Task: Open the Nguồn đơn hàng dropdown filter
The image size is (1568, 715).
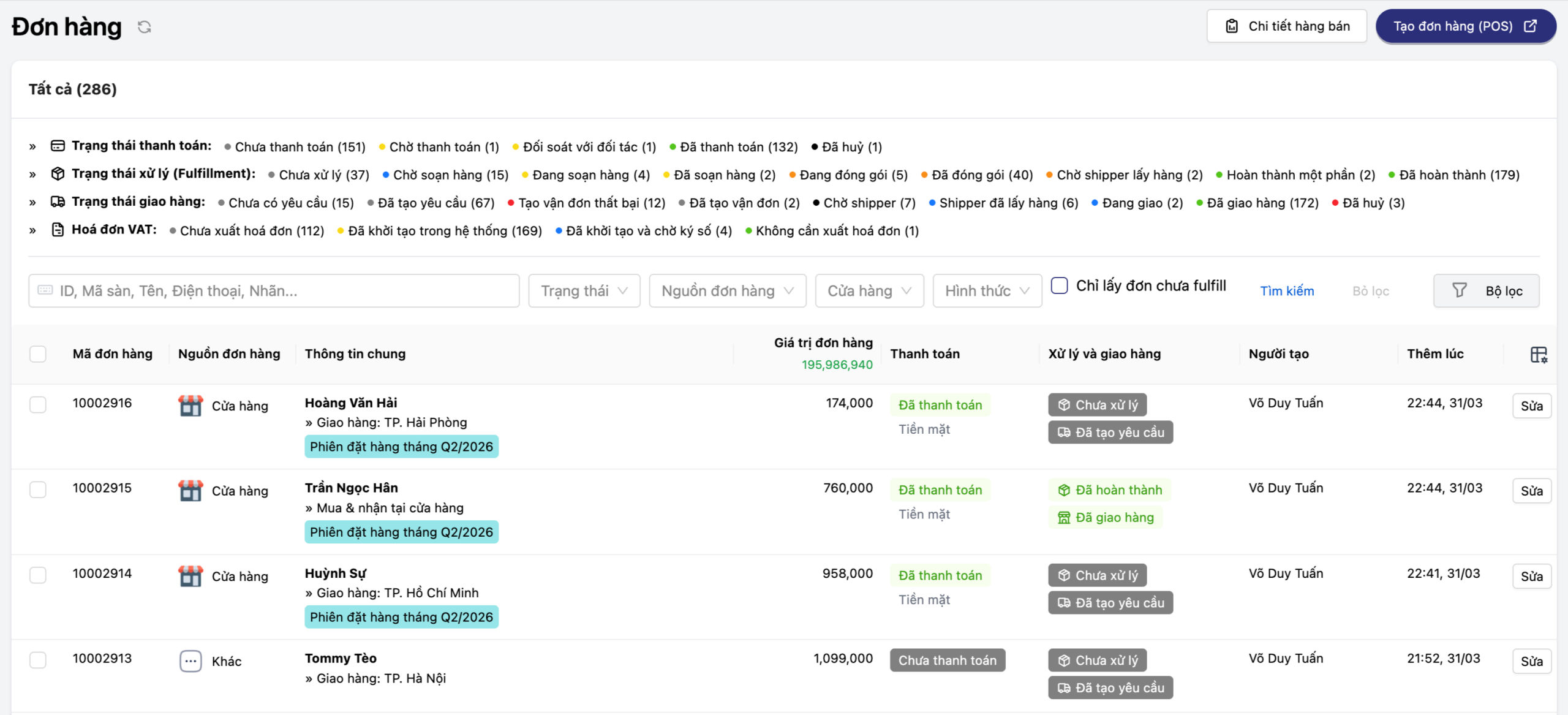Action: pos(727,291)
